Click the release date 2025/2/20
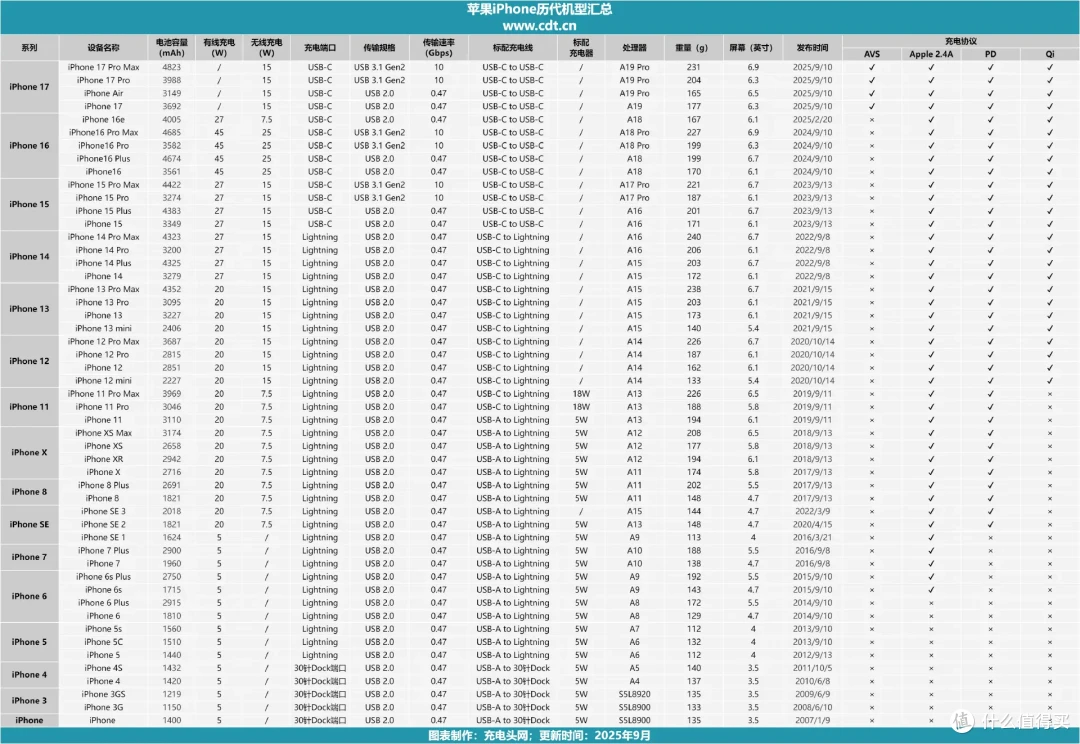This screenshot has height=744, width=1080. tap(813, 119)
